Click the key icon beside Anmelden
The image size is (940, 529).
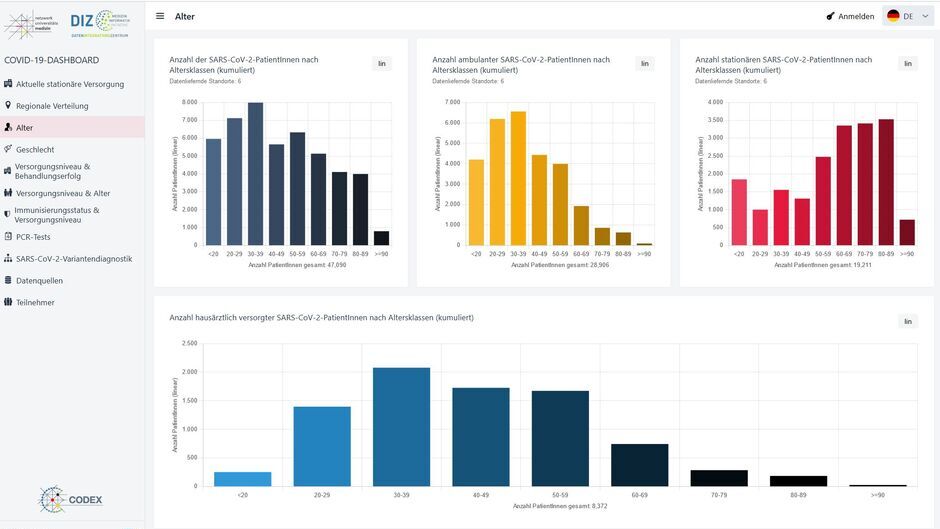tap(830, 16)
